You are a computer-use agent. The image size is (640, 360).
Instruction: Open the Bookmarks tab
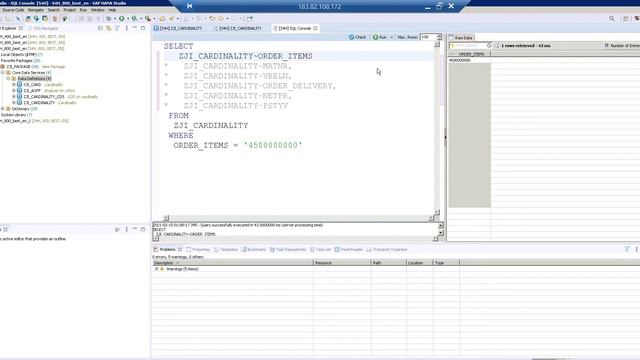pyautogui.click(x=253, y=249)
